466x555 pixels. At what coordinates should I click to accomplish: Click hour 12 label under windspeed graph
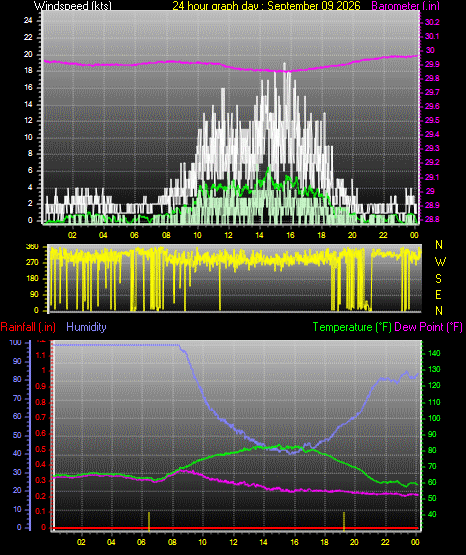tap(228, 235)
